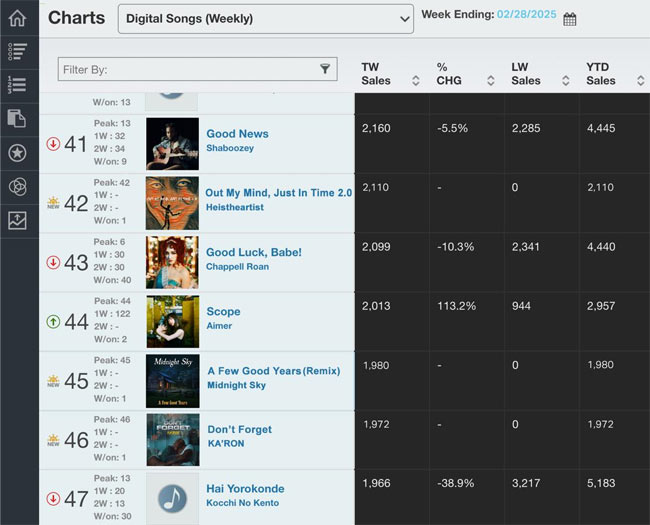Click the funnel filter icon
This screenshot has height=525, width=650.
click(x=325, y=69)
